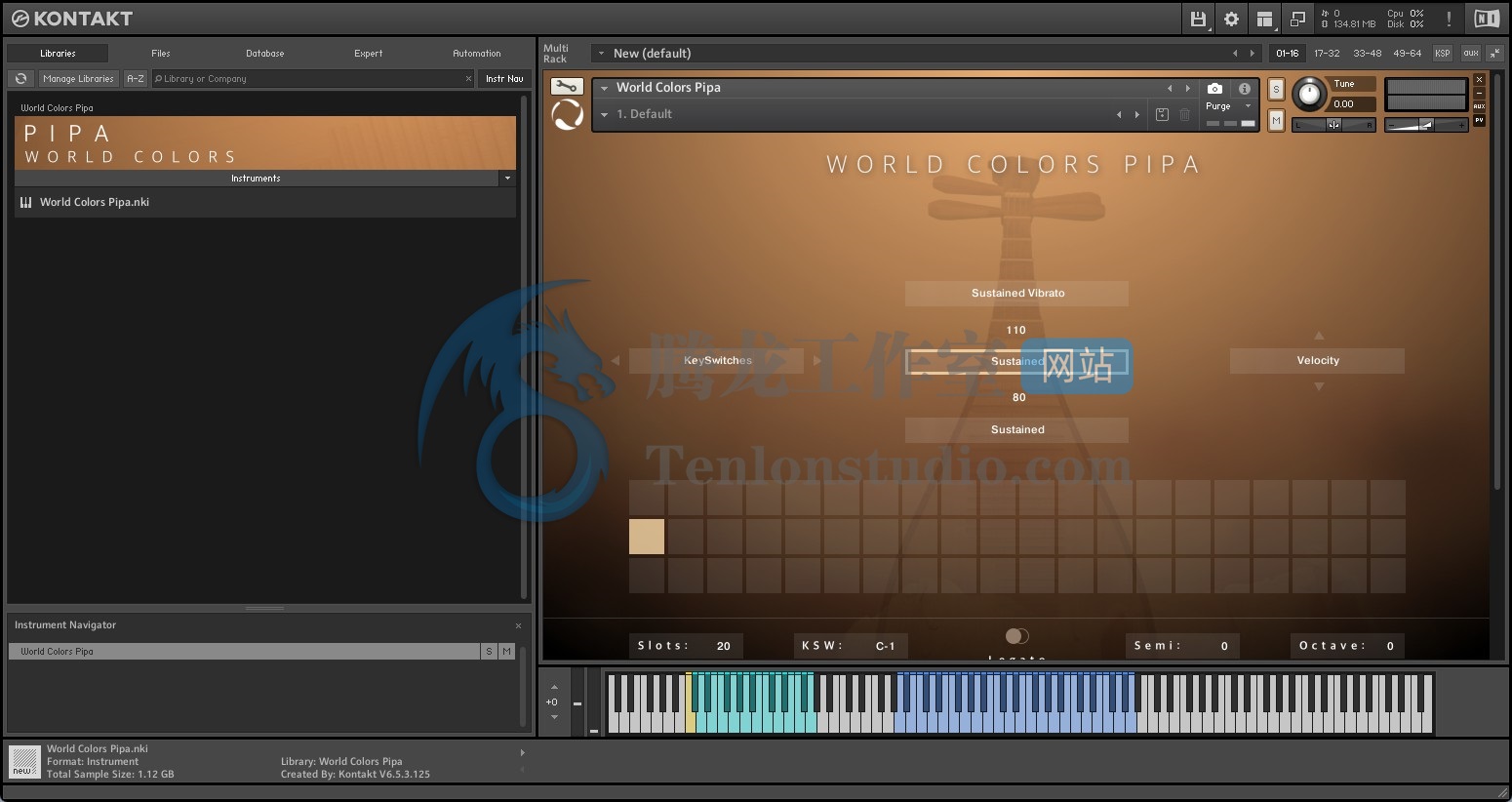Image resolution: width=1512 pixels, height=802 pixels.
Task: Minimize the World Colors Pipa header
Action: click(1479, 94)
